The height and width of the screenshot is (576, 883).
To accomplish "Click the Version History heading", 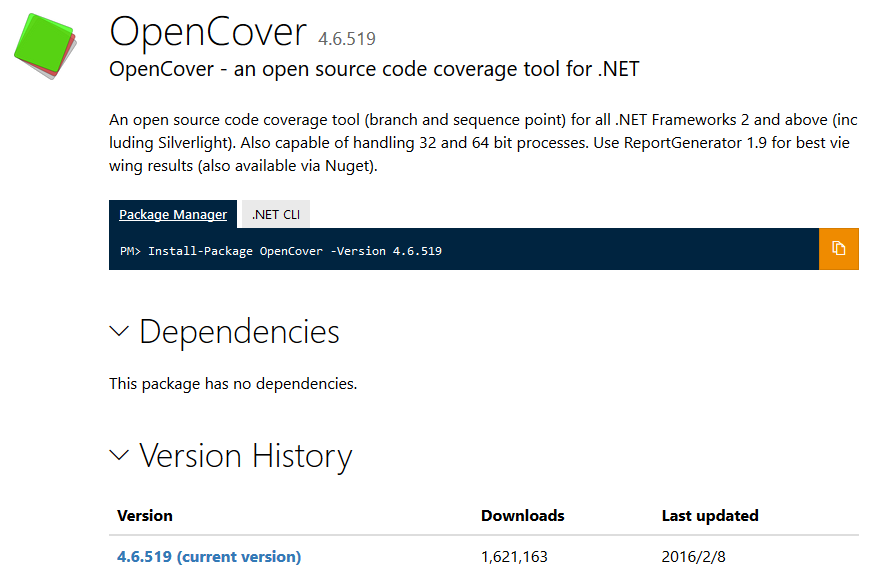I will (x=246, y=456).
